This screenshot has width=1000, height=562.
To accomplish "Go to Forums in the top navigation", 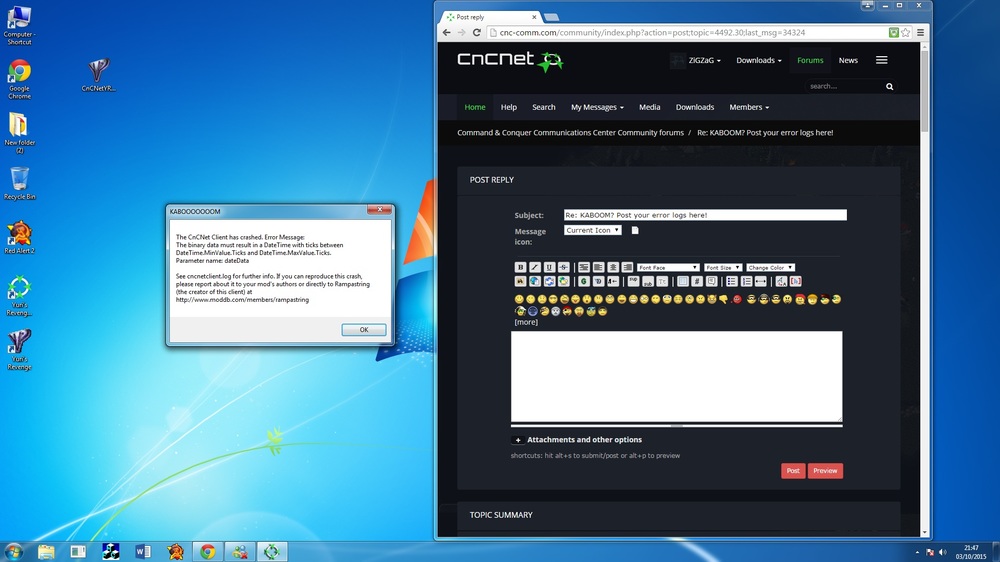I will point(810,60).
